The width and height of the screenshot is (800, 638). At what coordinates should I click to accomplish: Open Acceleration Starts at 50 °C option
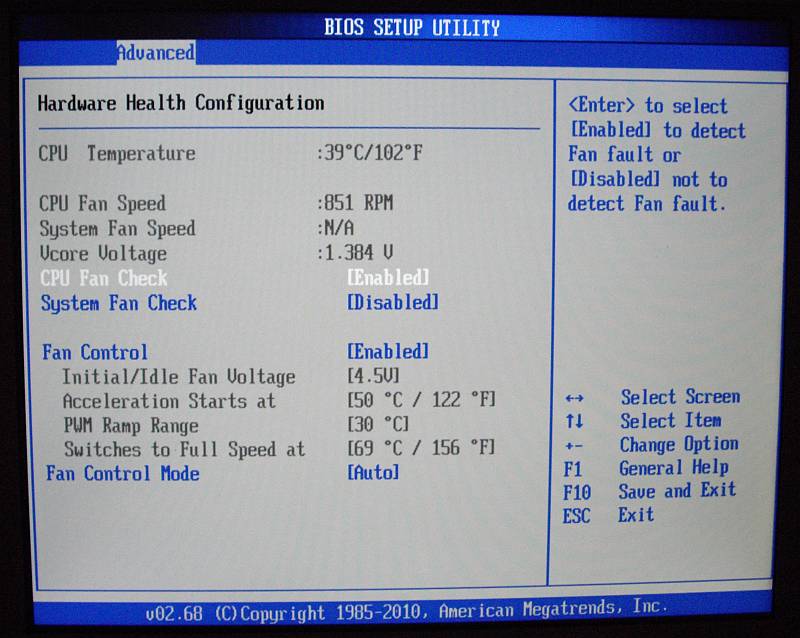pyautogui.click(x=421, y=400)
